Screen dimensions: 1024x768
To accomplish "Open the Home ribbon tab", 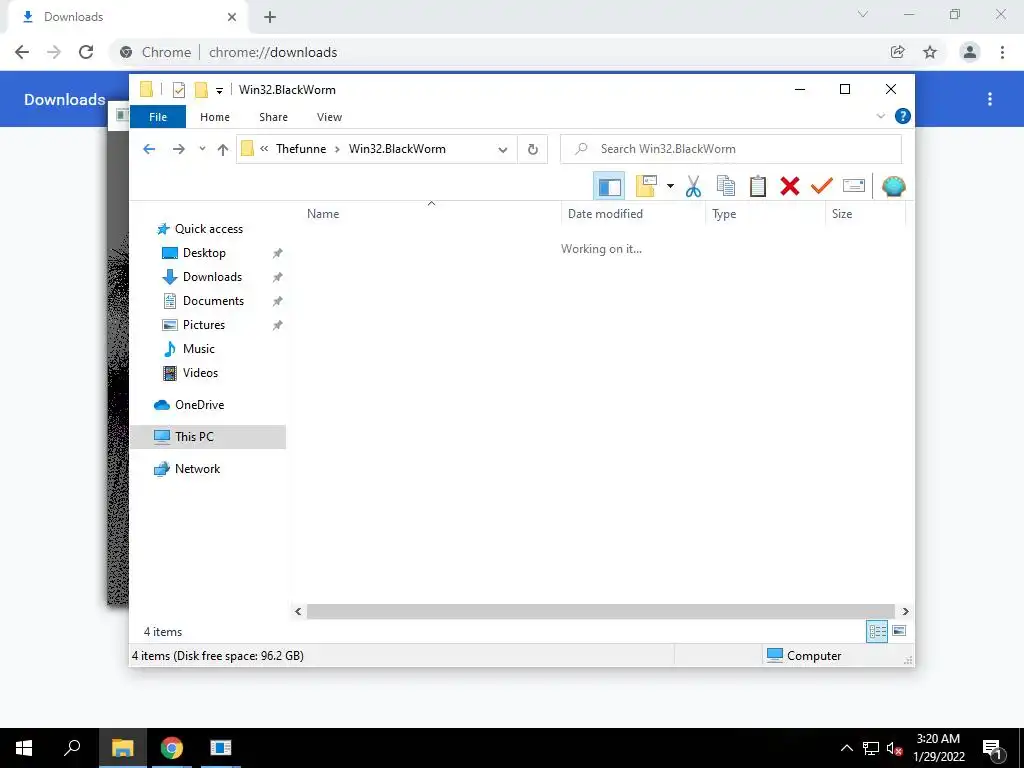I will [215, 117].
